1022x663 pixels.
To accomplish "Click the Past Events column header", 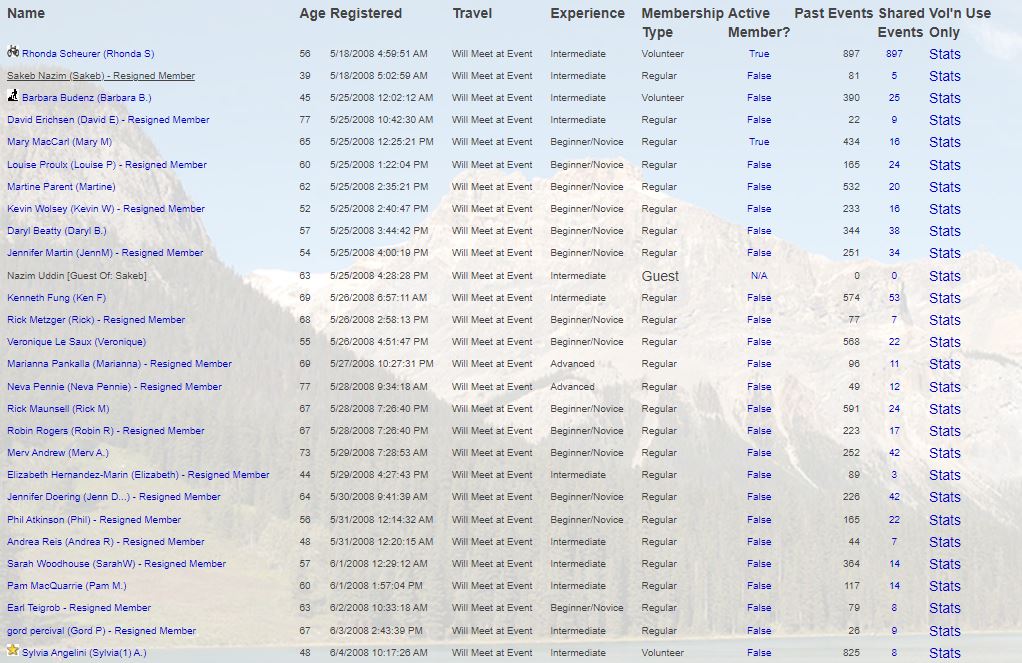I will coord(832,14).
